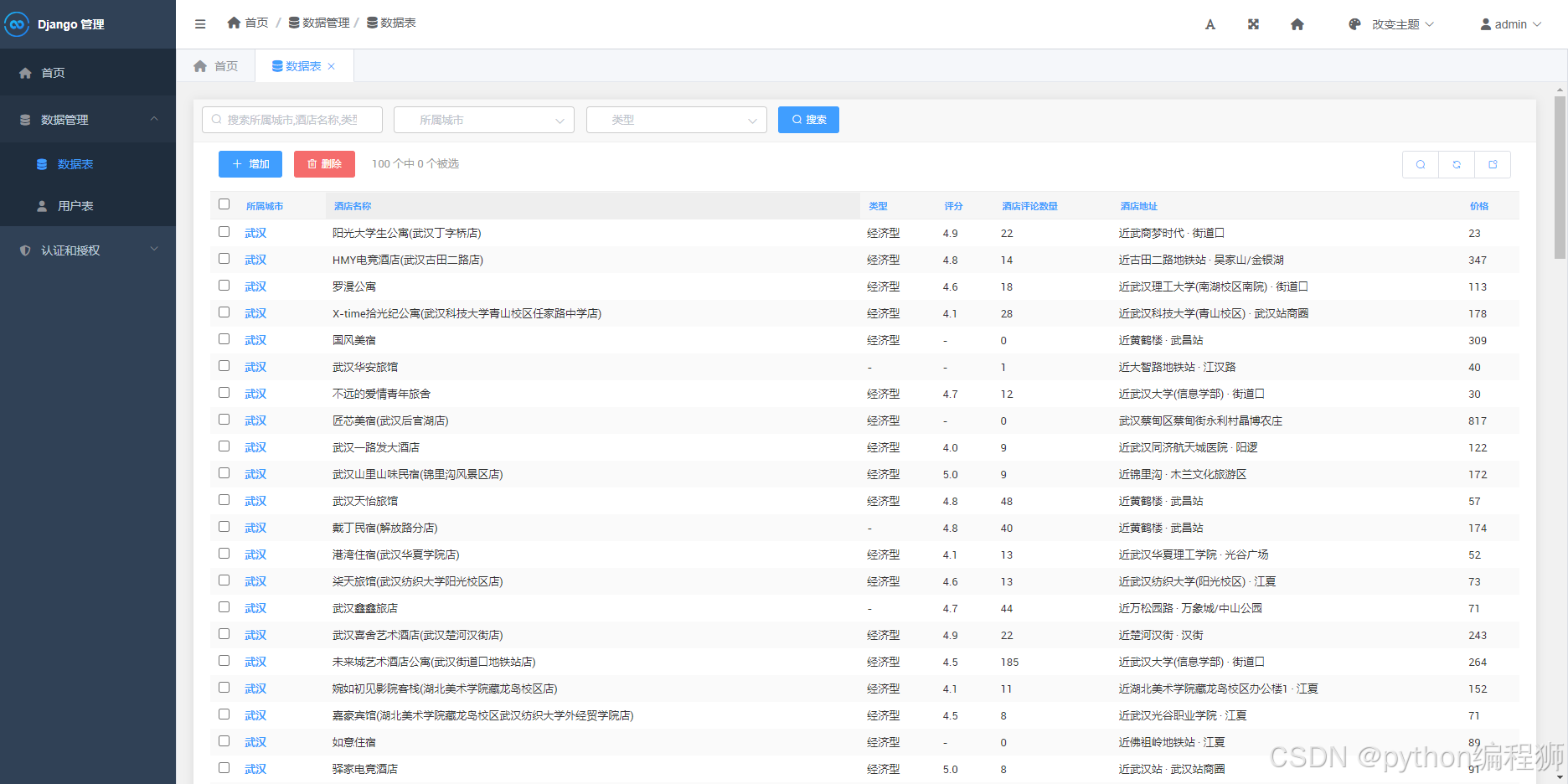This screenshot has width=1568, height=784.
Task: Open the 改变主题 theme selector
Action: 1390,23
